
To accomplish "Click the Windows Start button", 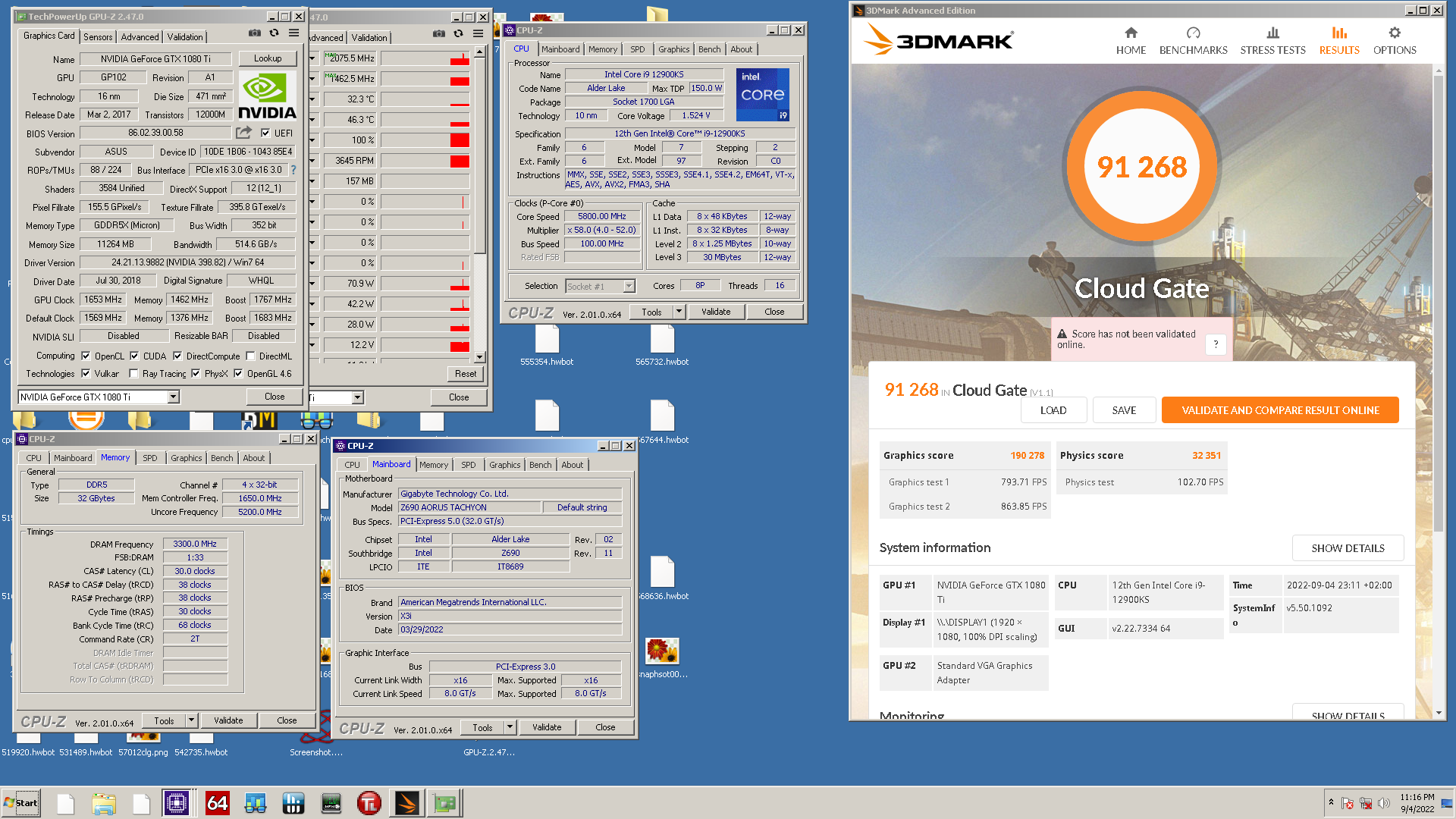I will pyautogui.click(x=20, y=803).
